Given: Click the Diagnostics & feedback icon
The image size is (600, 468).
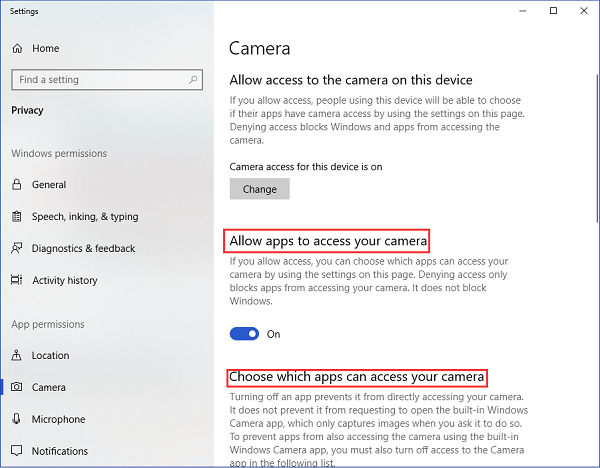Looking at the screenshot, I should [x=17, y=249].
